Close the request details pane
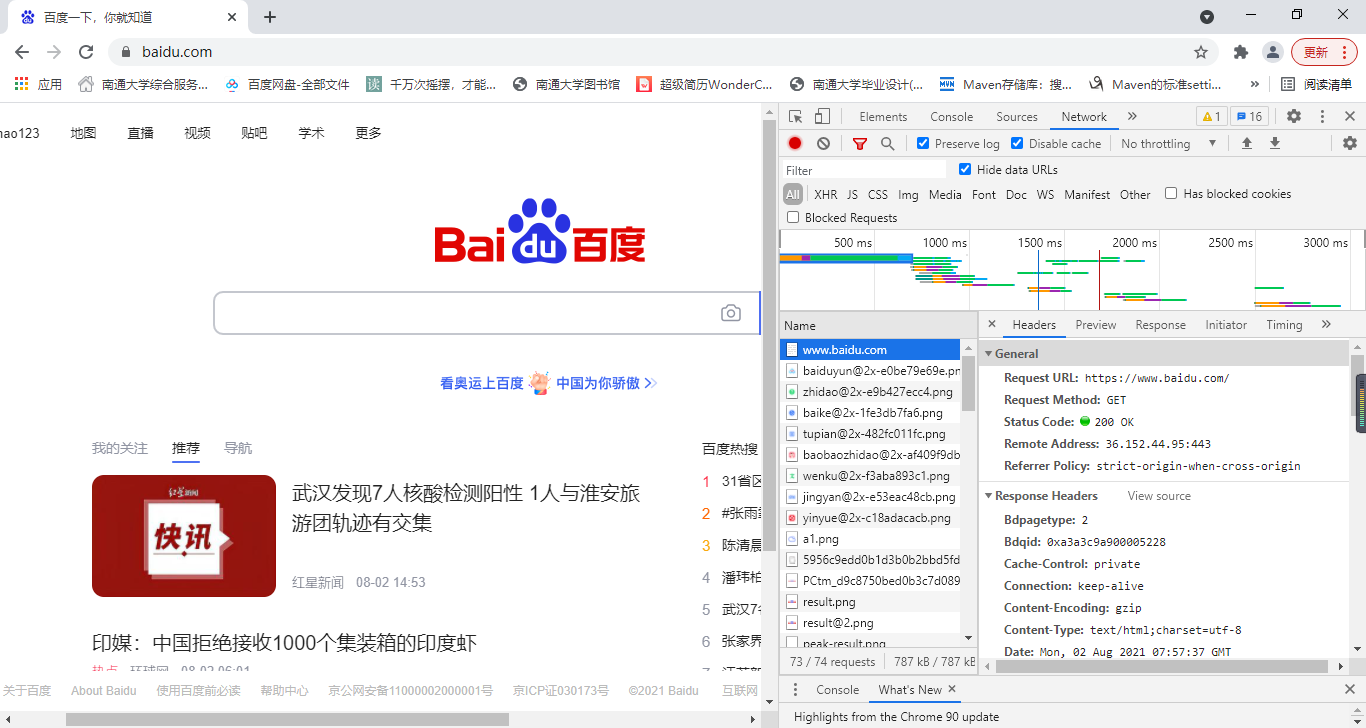The image size is (1366, 728). pyautogui.click(x=991, y=325)
